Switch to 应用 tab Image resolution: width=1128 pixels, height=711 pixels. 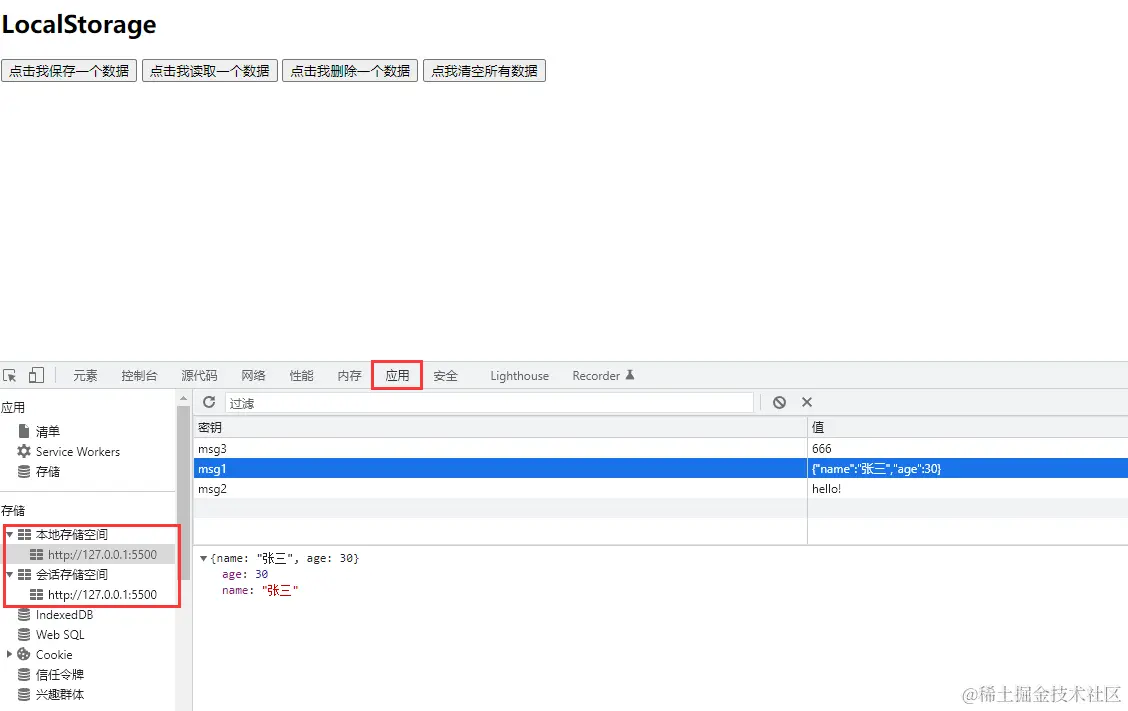397,376
